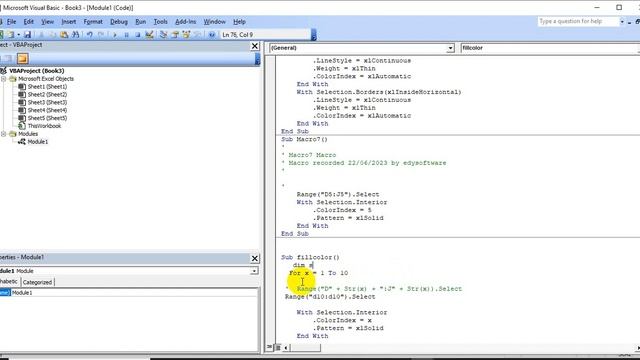Collapse the Microsoft Excel Objects folder

[x=4, y=79]
